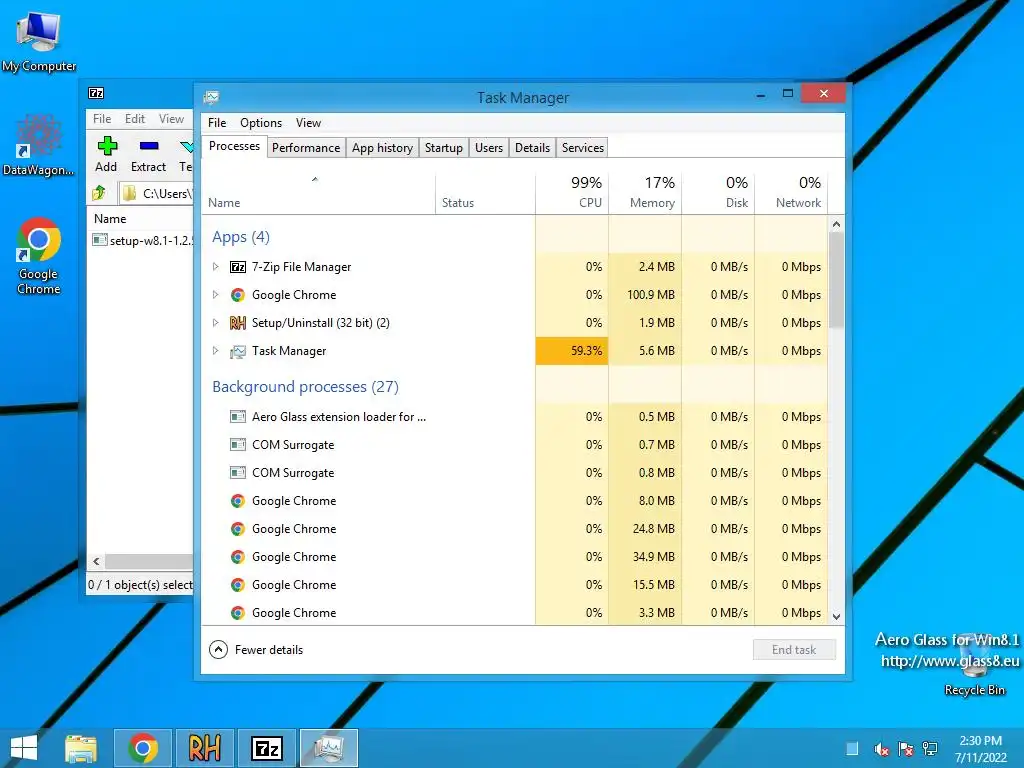The width and height of the screenshot is (1024, 768).
Task: Sort processes by Memory column
Action: point(645,192)
